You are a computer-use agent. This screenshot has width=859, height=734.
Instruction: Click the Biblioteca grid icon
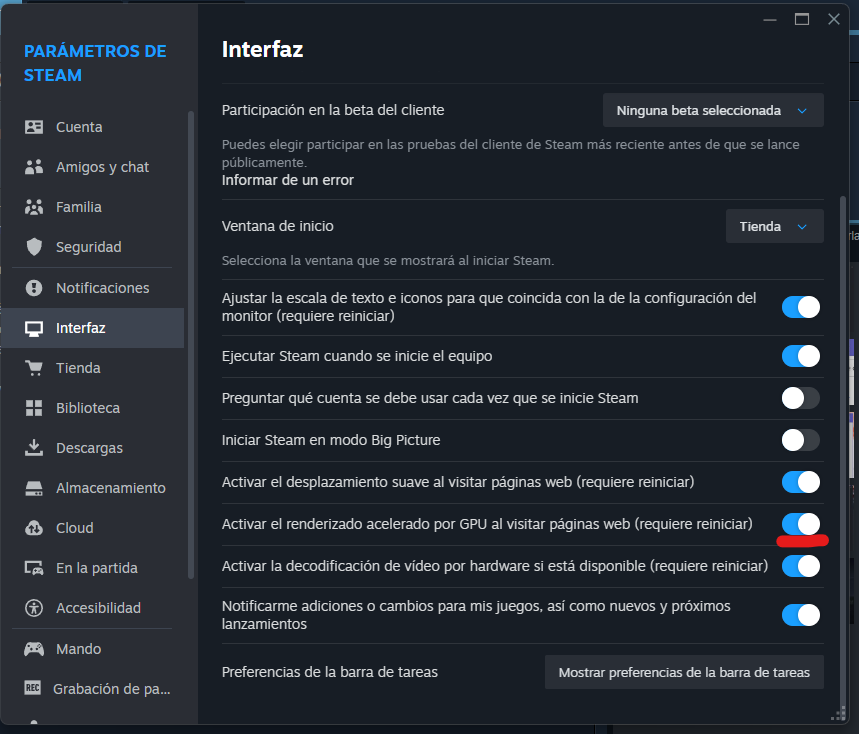point(34,408)
